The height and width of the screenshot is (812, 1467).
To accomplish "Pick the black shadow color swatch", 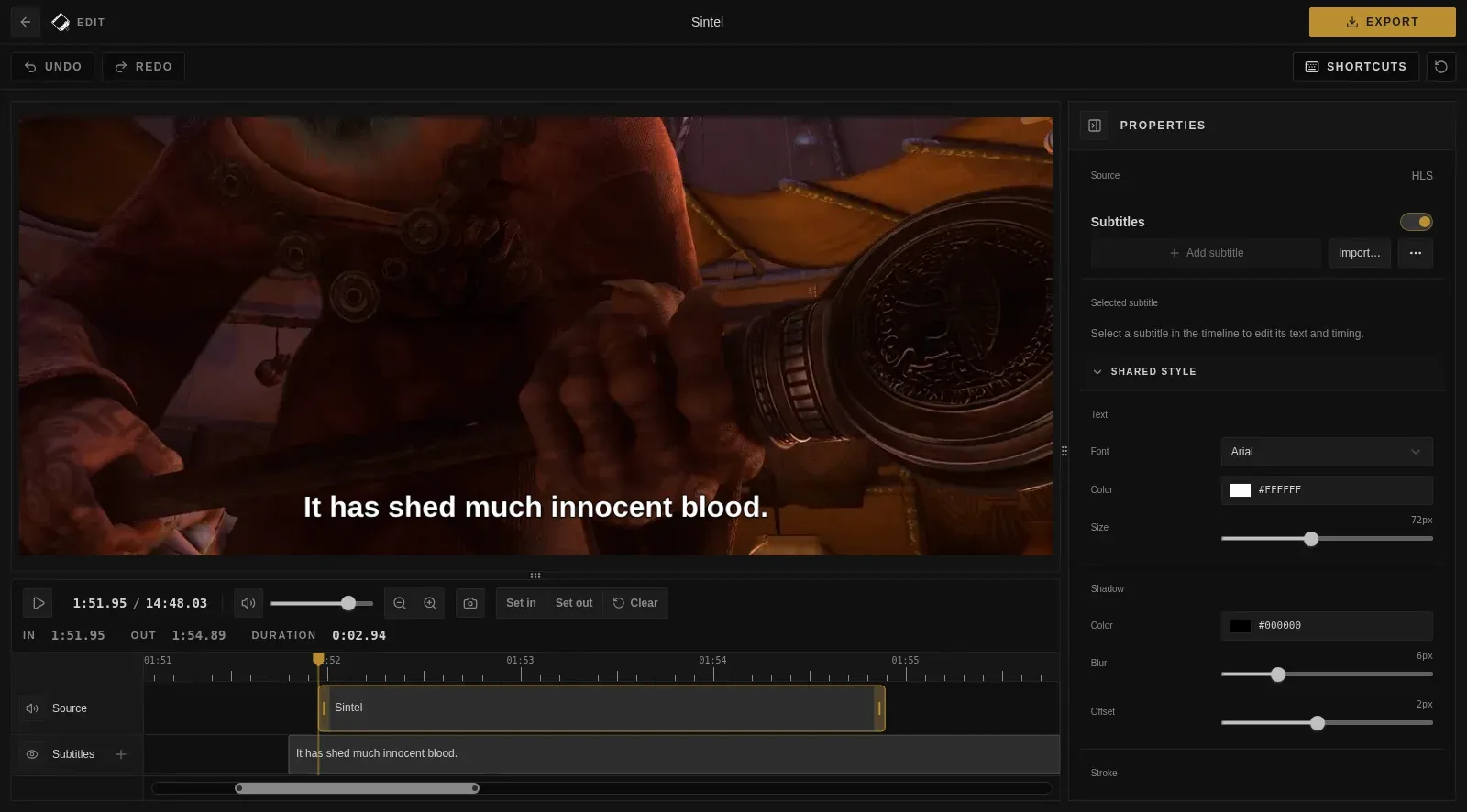I will coord(1241,626).
